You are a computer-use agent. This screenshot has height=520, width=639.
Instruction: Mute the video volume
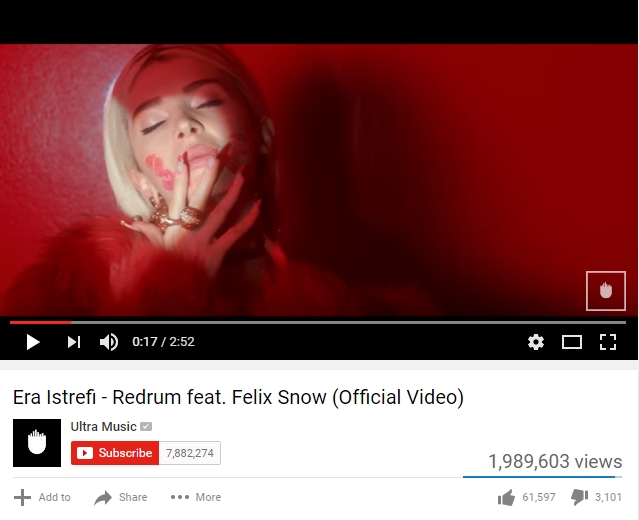[109, 342]
